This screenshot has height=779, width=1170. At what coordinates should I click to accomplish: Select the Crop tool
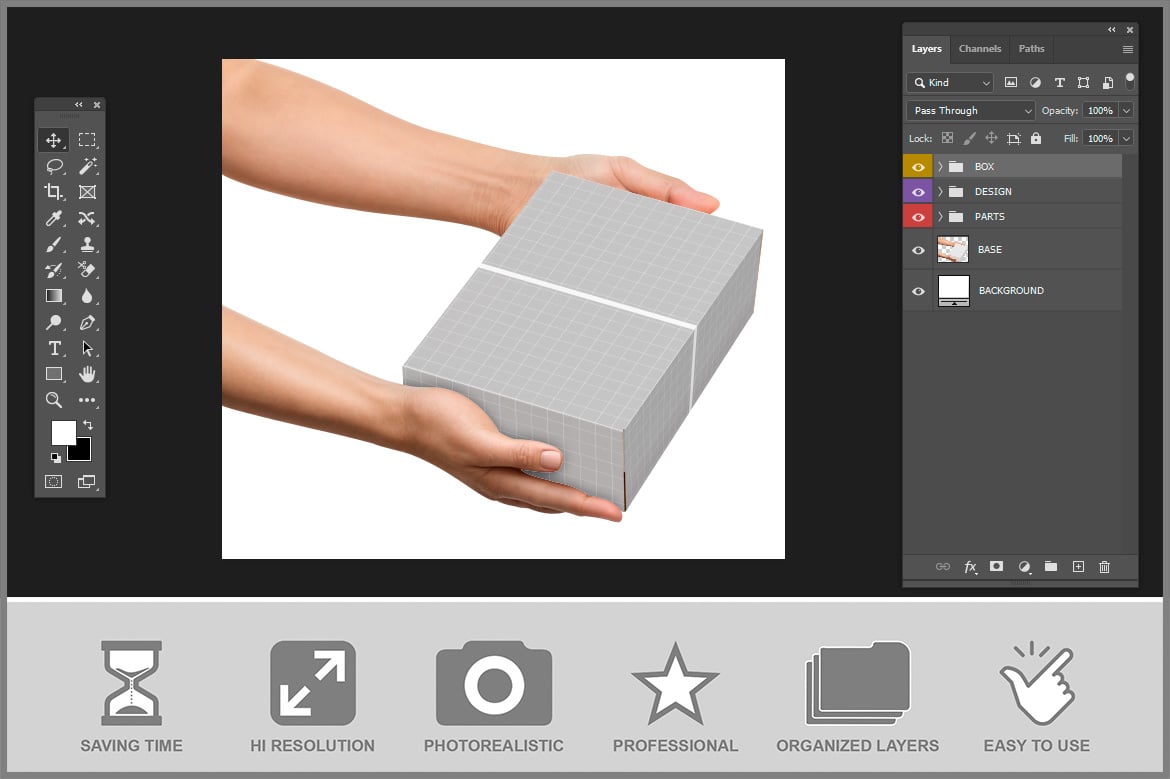[54, 192]
